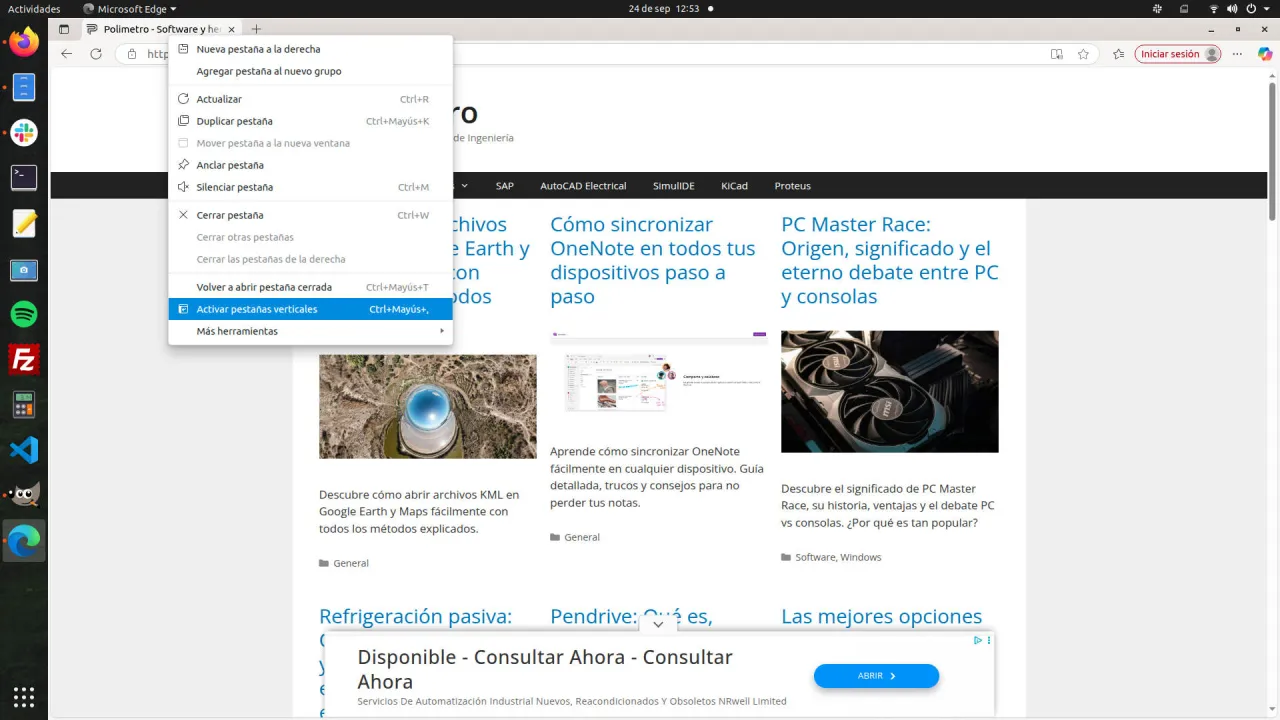This screenshot has height=720, width=1280.
Task: Open the Copilot icon in the toolbar
Action: (x=1264, y=54)
